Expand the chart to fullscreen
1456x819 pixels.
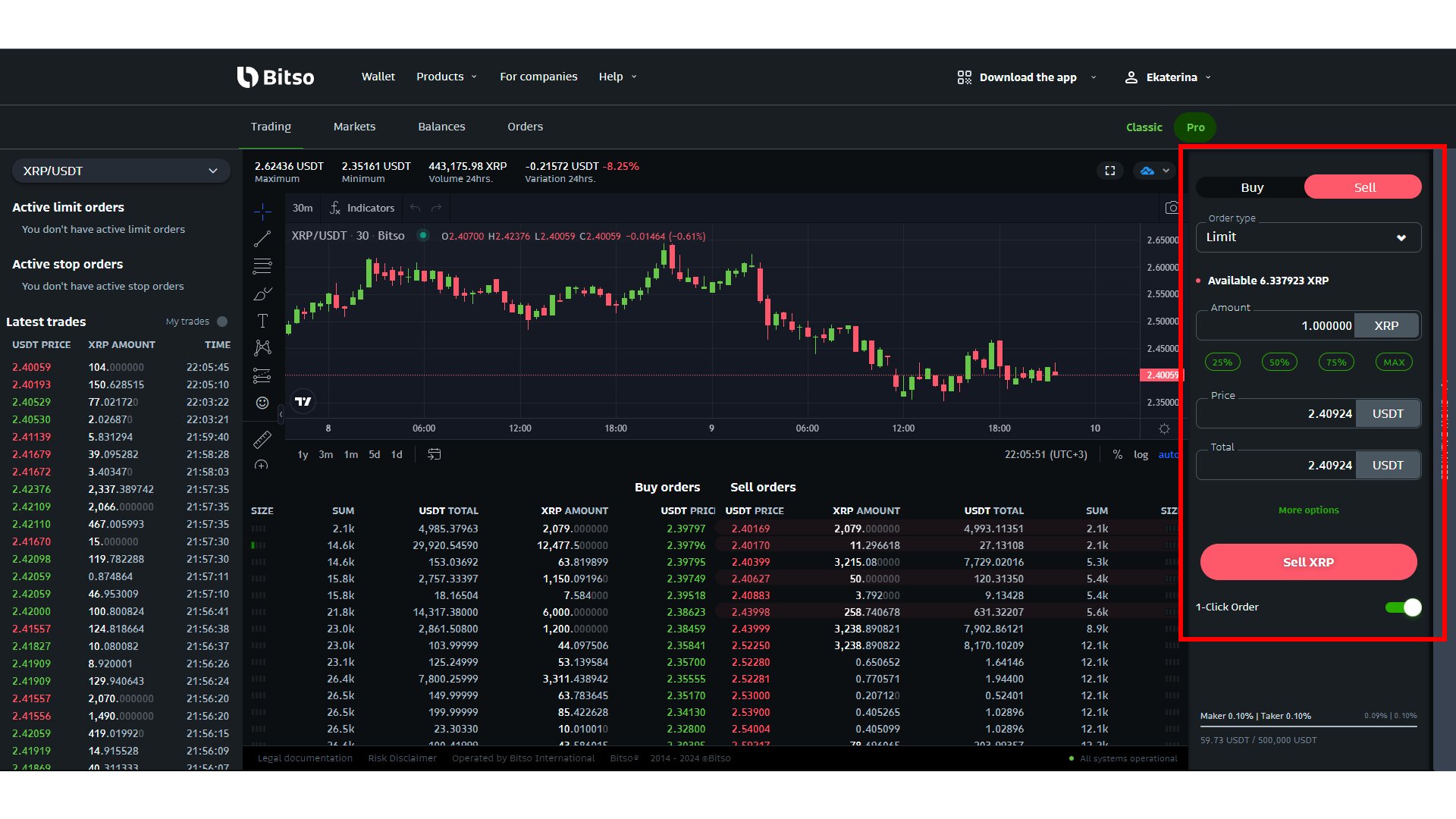pos(1110,171)
